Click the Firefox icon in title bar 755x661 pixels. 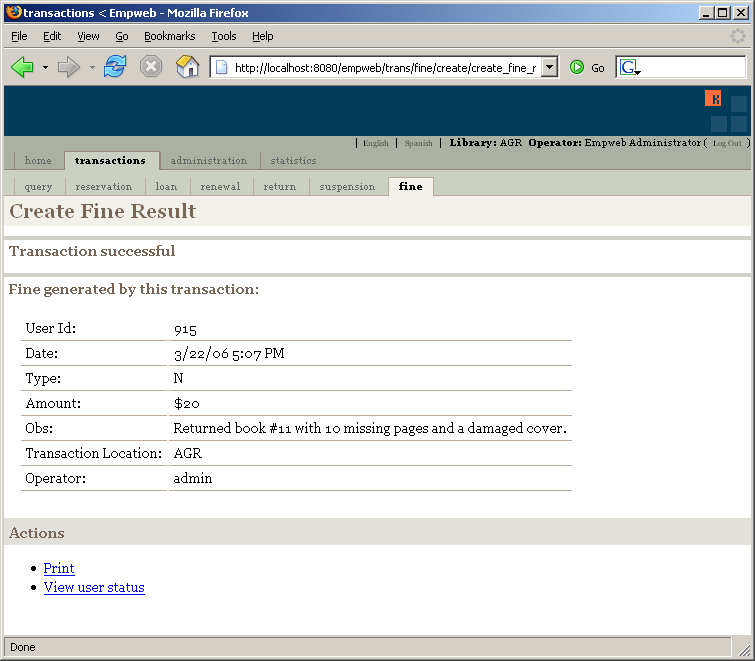14,12
